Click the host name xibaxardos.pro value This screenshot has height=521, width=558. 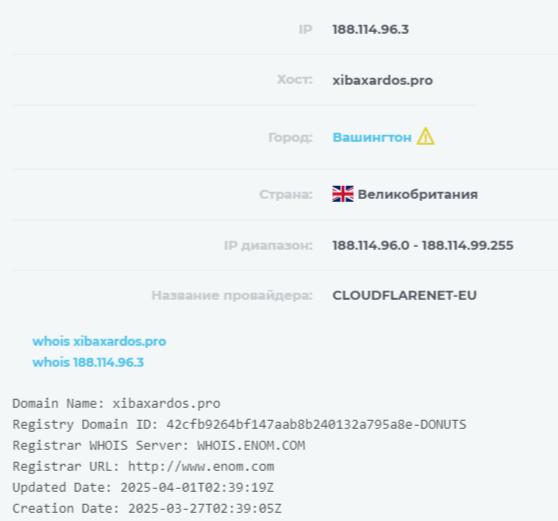[x=383, y=80]
